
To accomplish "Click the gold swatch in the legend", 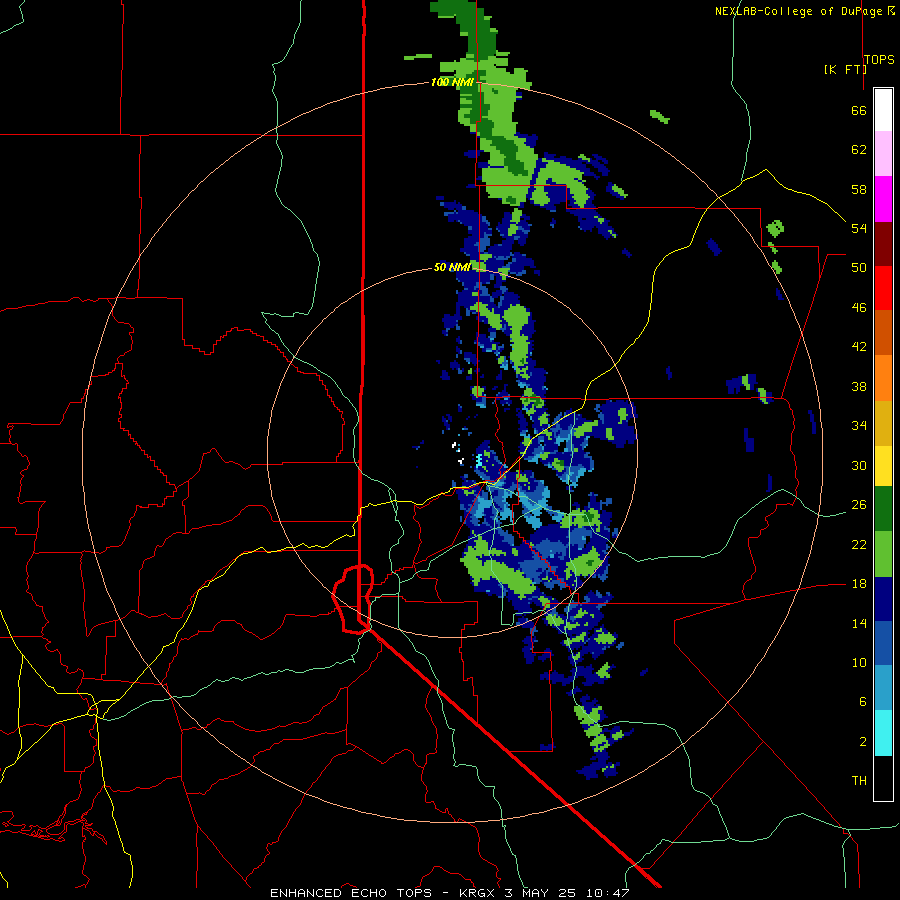I will click(883, 423).
